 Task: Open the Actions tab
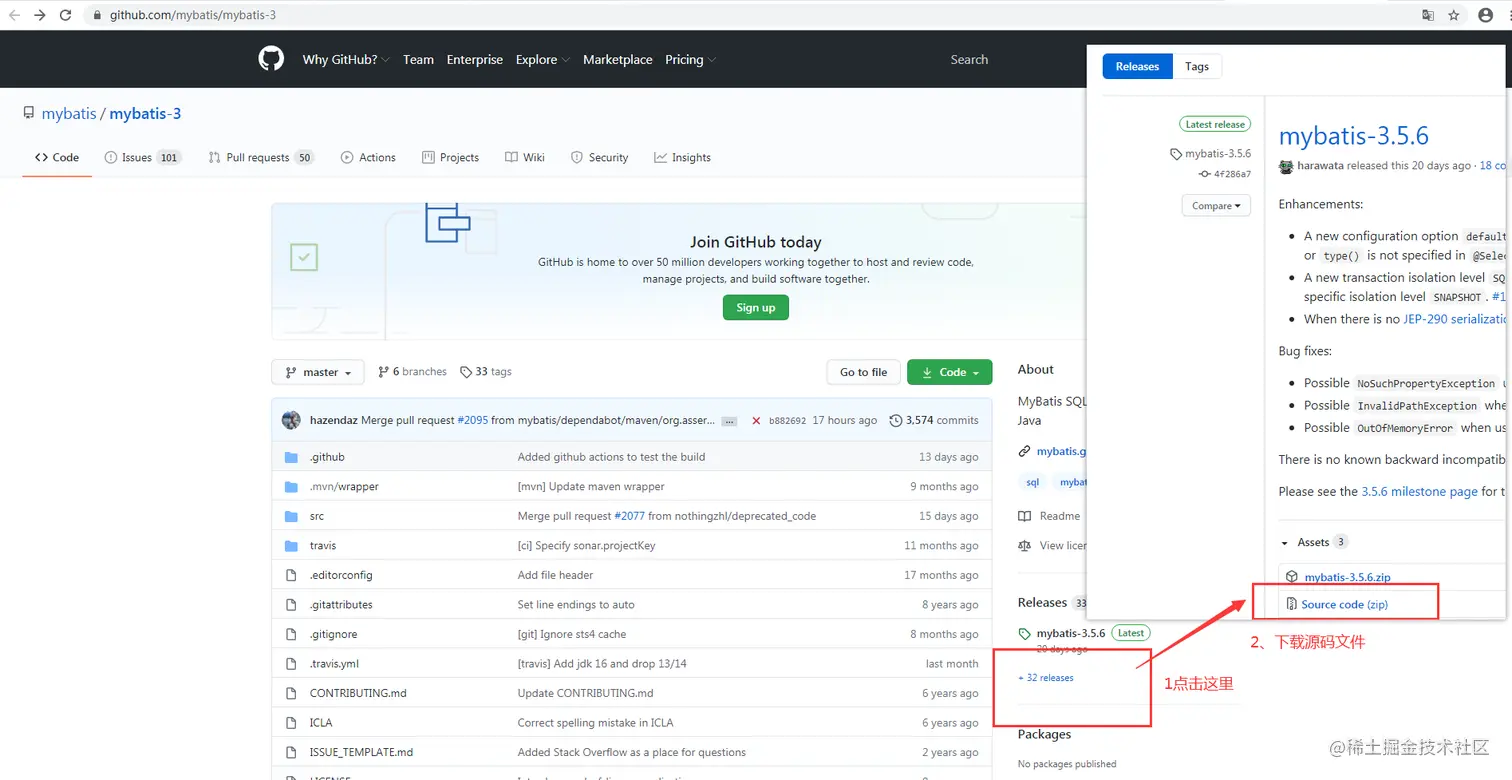[x=368, y=157]
